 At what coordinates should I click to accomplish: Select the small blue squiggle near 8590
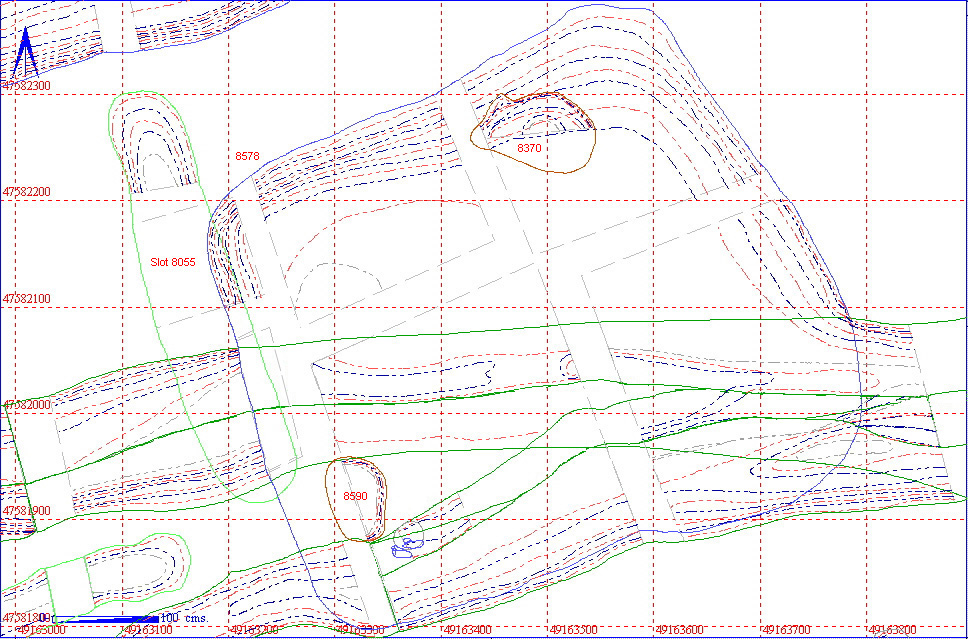point(406,546)
